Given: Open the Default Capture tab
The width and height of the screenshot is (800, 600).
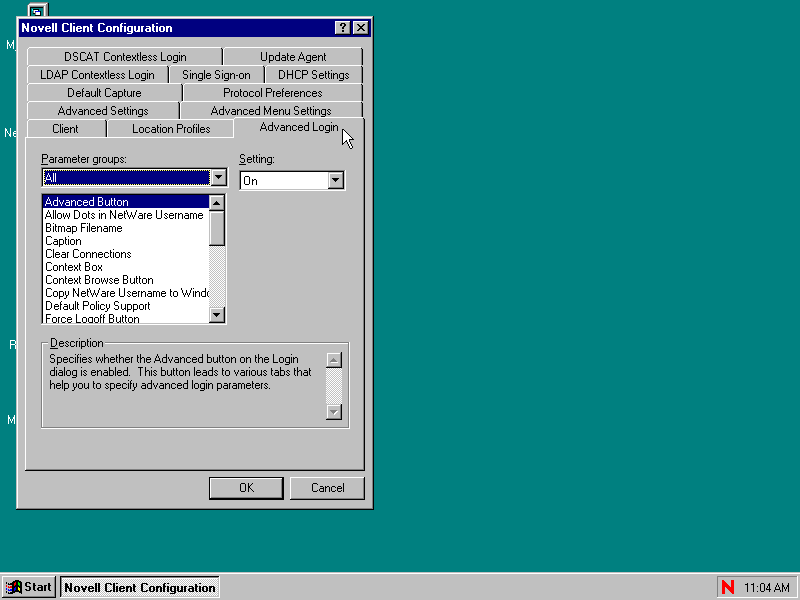Looking at the screenshot, I should point(104,93).
